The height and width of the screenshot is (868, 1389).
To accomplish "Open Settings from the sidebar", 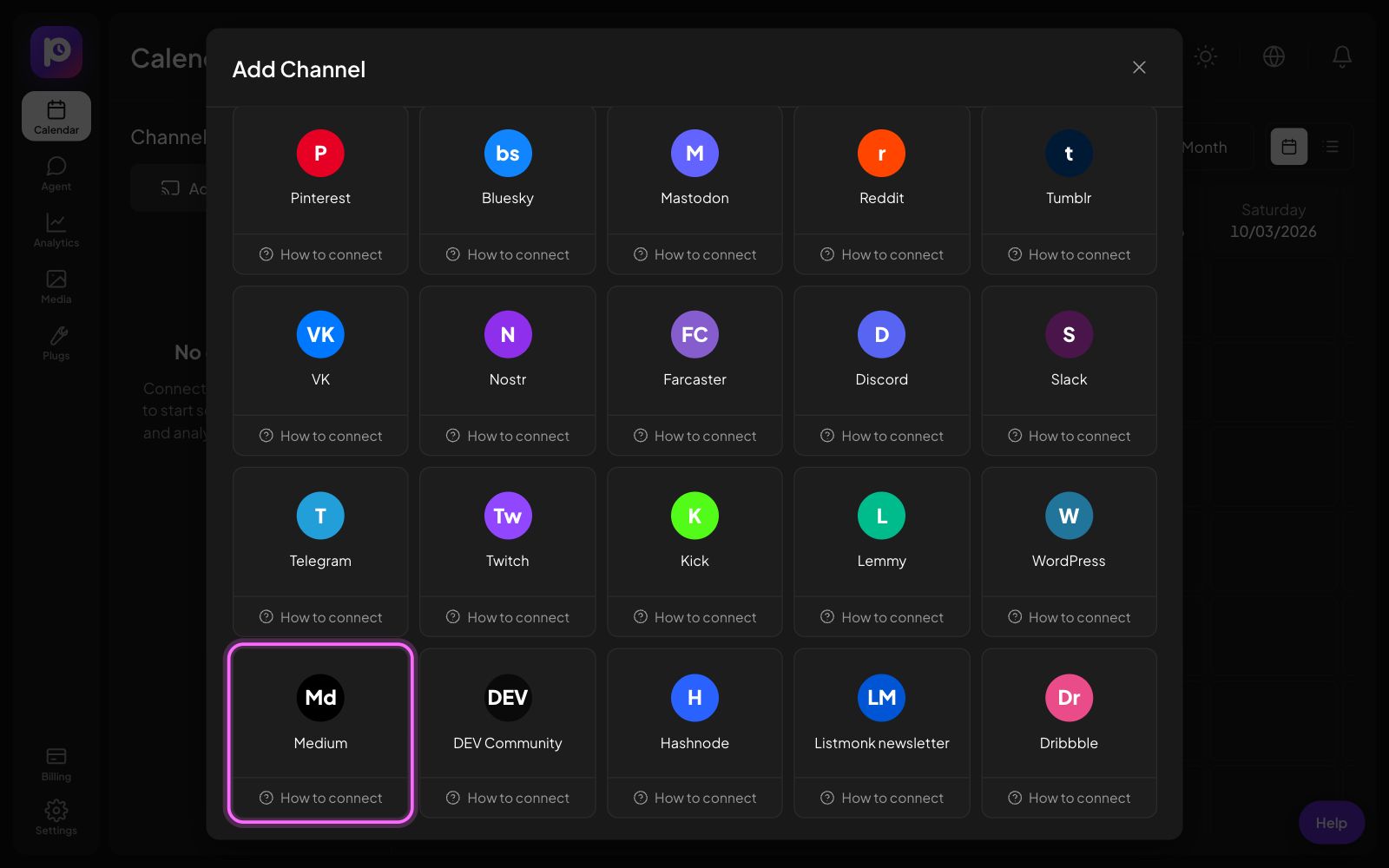I will (x=56, y=818).
